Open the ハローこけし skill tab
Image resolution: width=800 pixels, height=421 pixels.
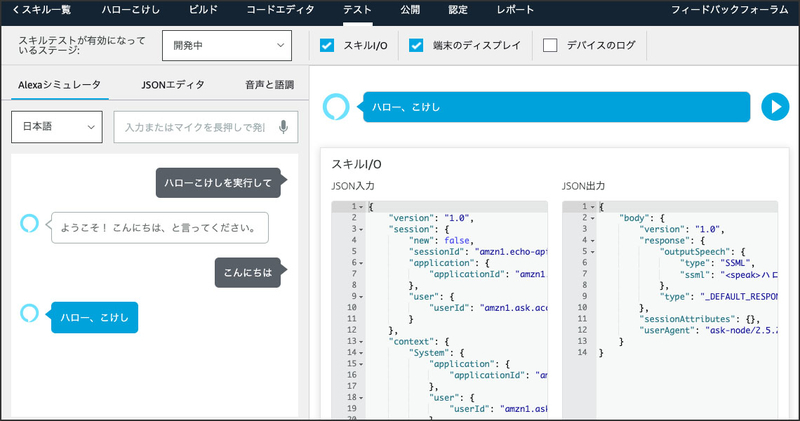[x=131, y=10]
